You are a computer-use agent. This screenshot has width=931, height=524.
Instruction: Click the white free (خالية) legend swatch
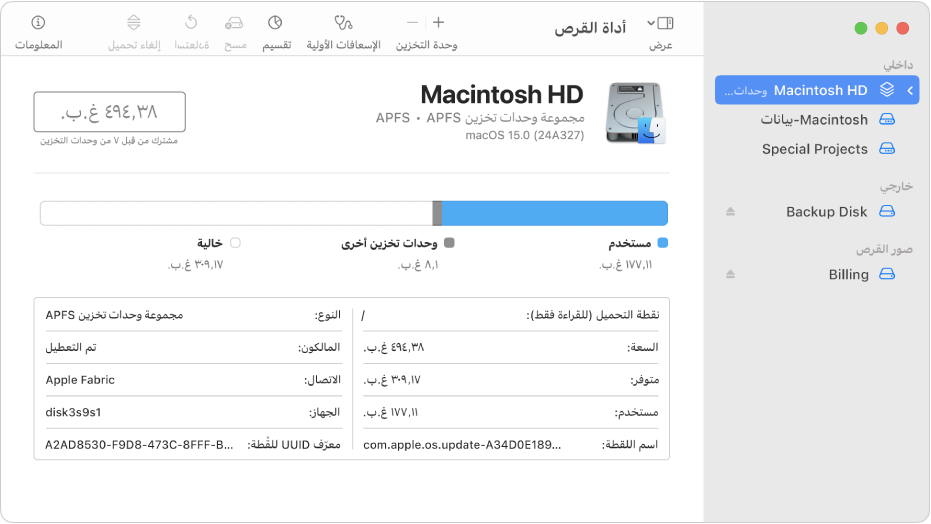(x=235, y=243)
